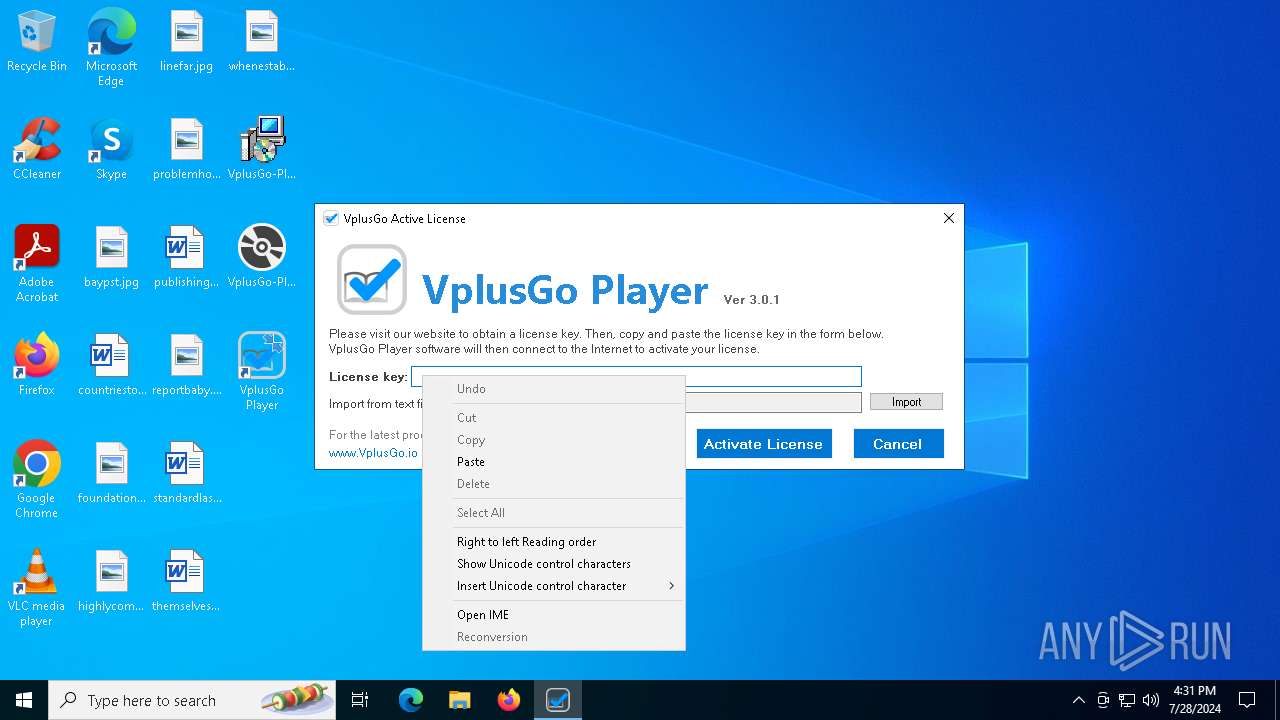The width and height of the screenshot is (1280, 720).
Task: Select problemho... file on desktop
Action: coord(186,150)
